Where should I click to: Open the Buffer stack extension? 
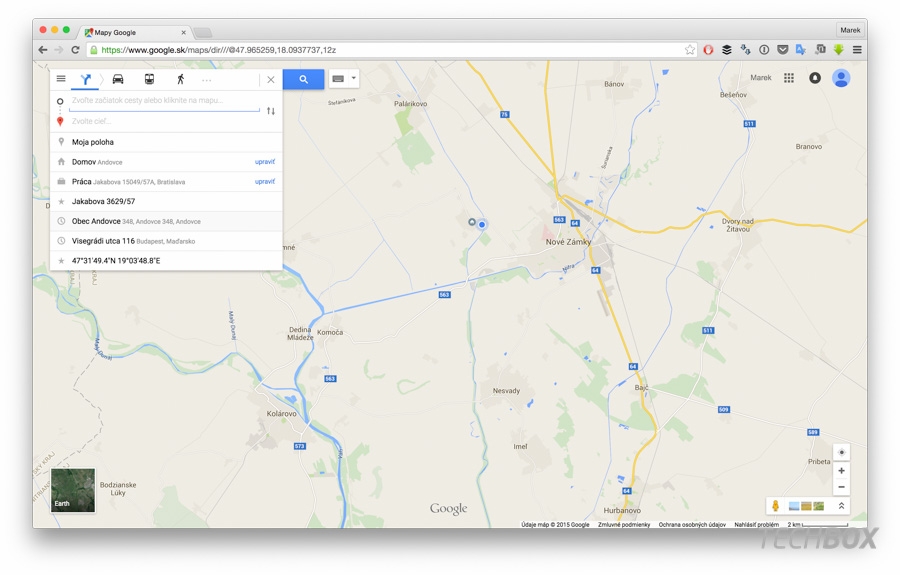click(x=727, y=50)
